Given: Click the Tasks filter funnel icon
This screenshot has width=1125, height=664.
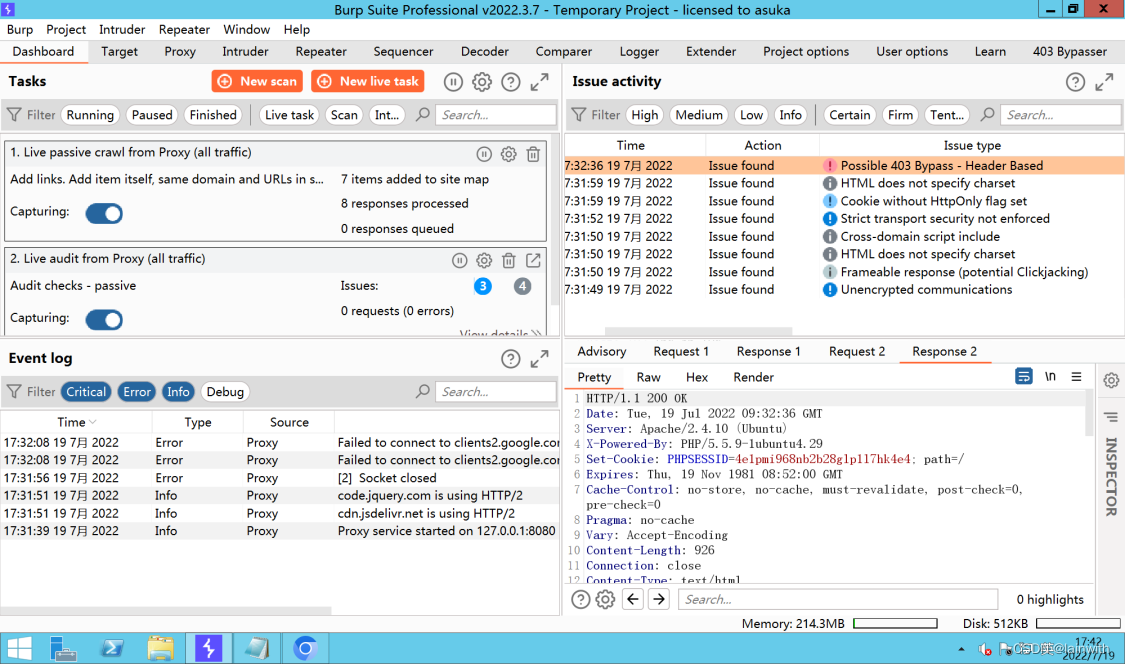Looking at the screenshot, I should 14,115.
